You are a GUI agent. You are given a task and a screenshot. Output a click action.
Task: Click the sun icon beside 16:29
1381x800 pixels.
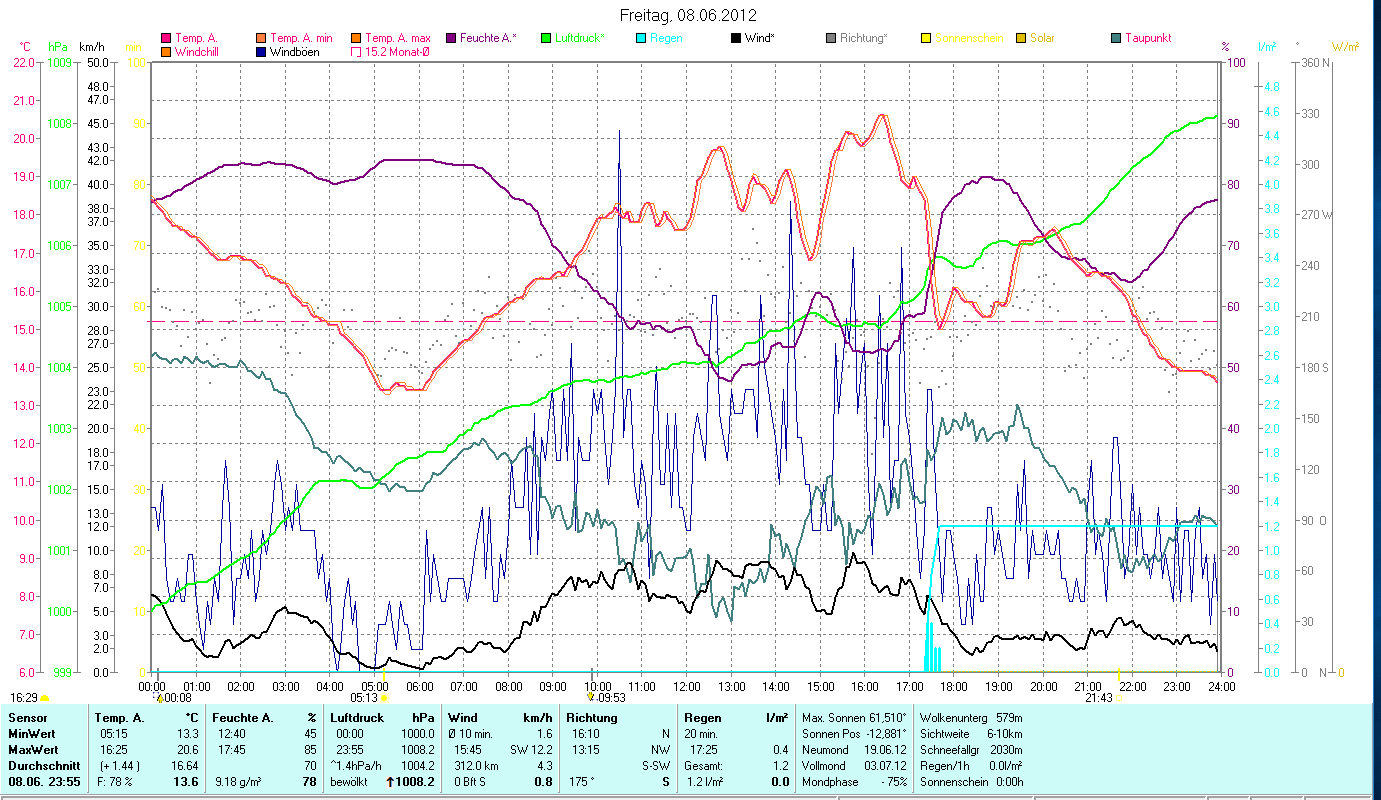point(44,698)
